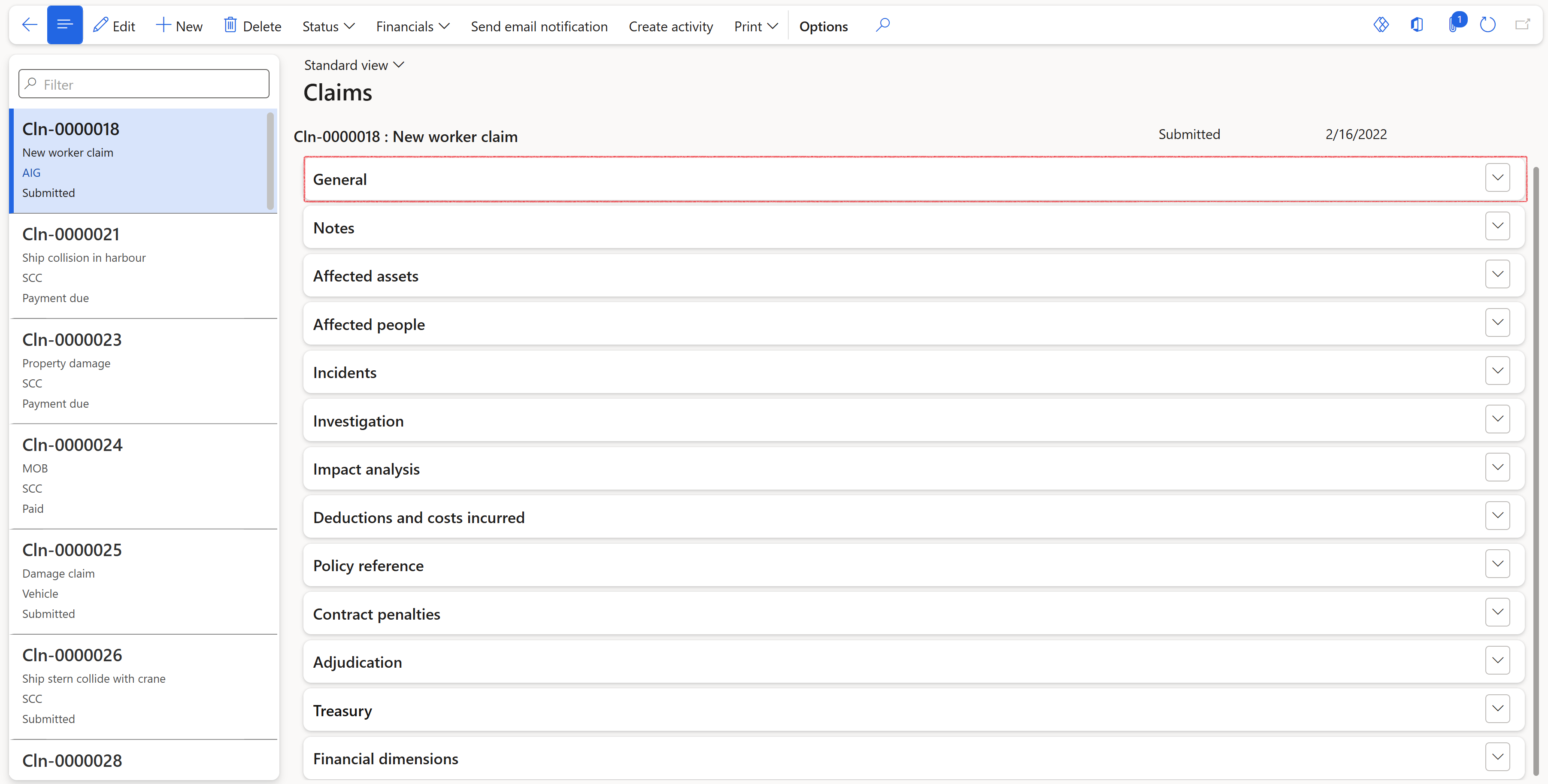Click the AIG link in list
The width and height of the screenshot is (1548, 784).
click(31, 173)
